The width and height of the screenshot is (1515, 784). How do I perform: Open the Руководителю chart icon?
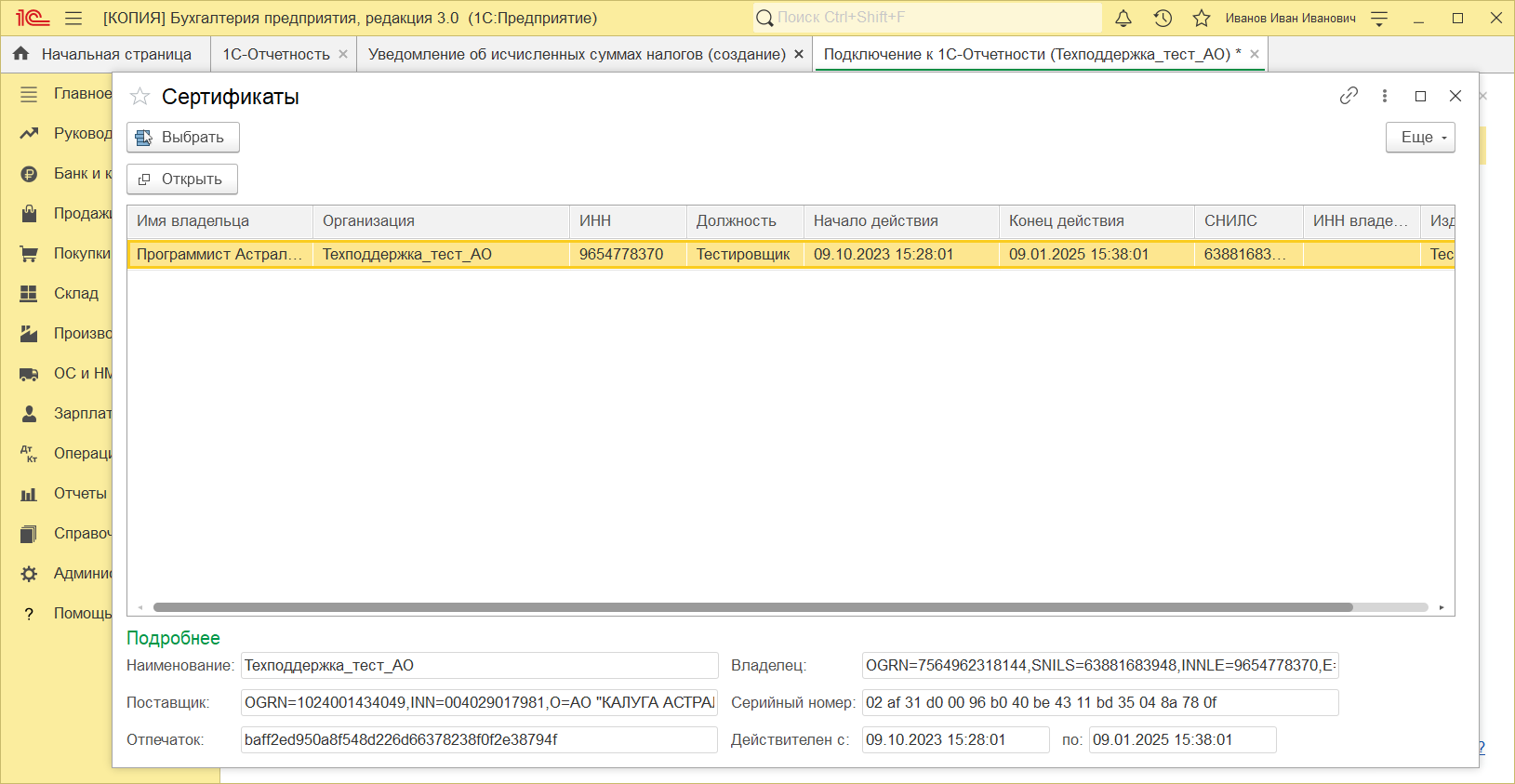[29, 134]
